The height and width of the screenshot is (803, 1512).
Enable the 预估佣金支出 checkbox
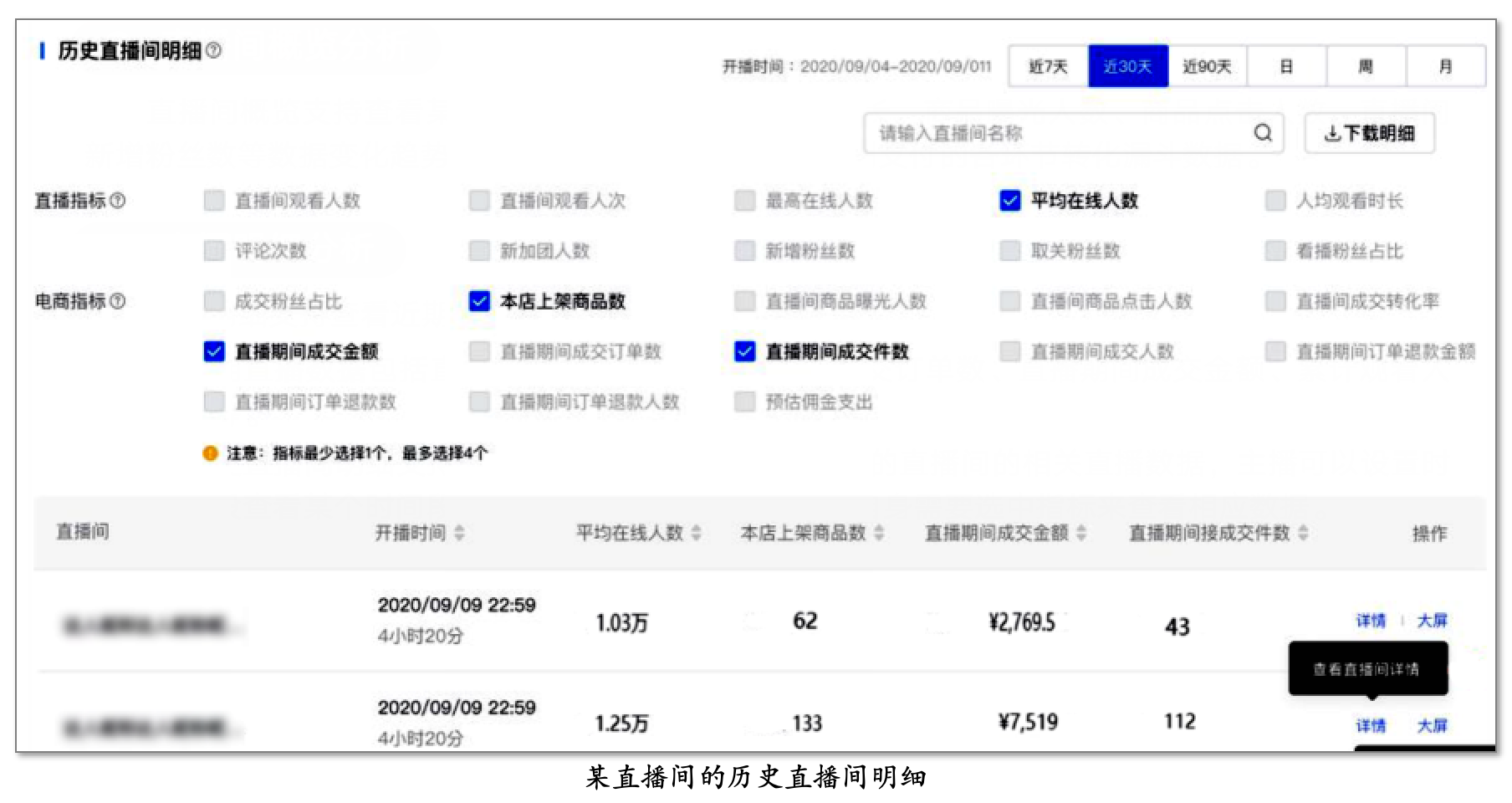pos(744,402)
